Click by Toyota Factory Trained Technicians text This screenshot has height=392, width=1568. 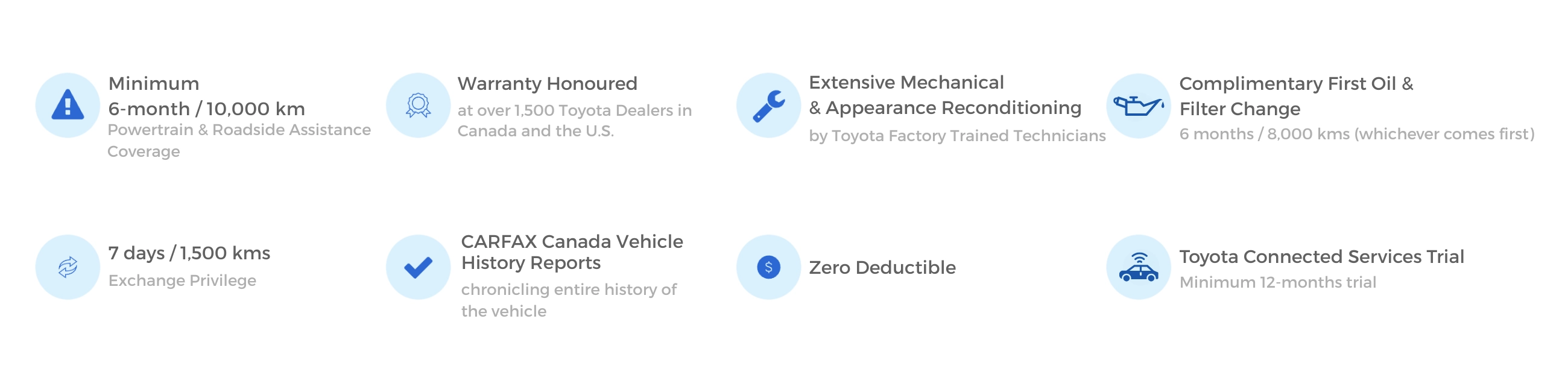[958, 136]
